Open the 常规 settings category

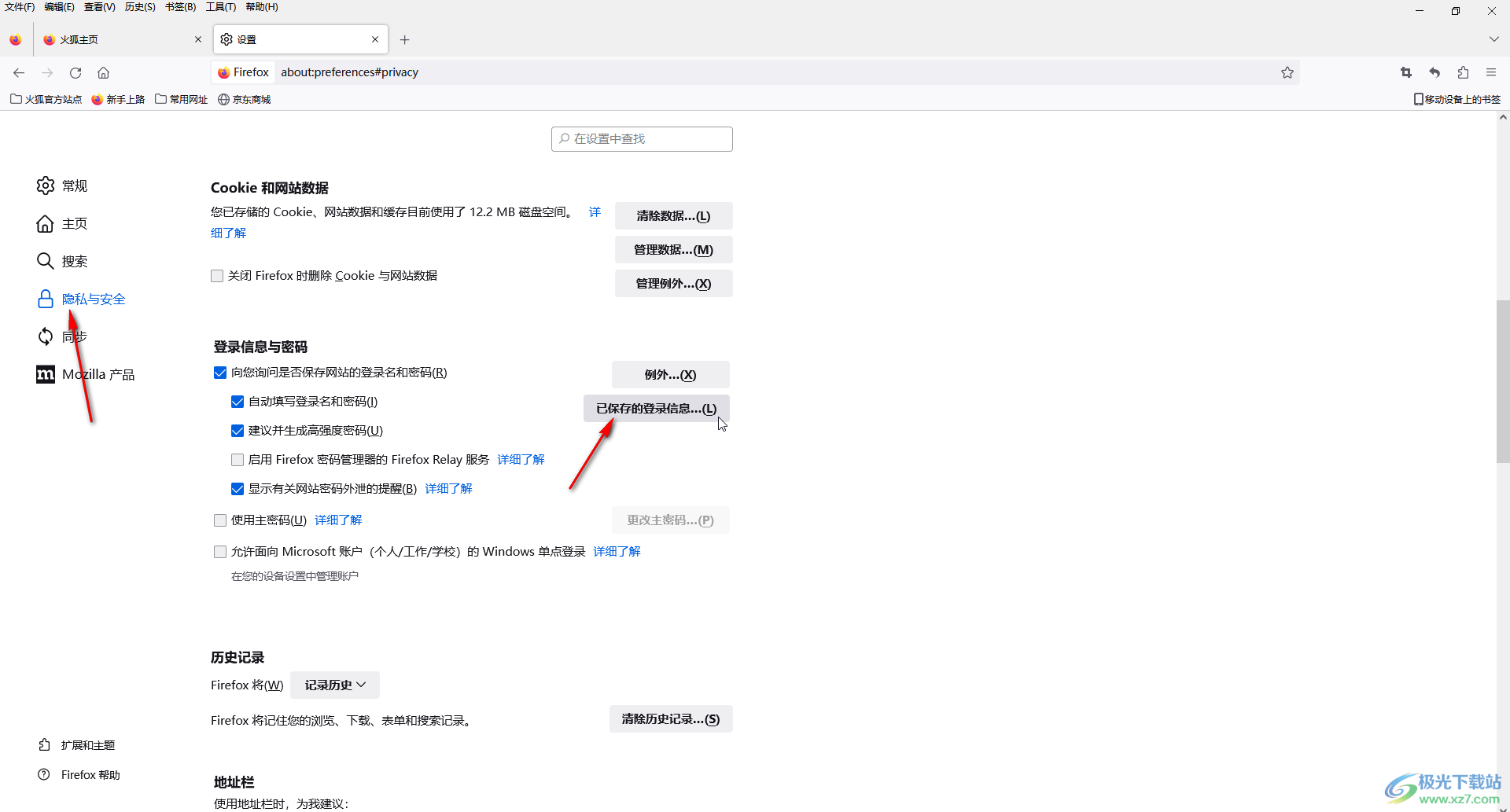tap(62, 186)
